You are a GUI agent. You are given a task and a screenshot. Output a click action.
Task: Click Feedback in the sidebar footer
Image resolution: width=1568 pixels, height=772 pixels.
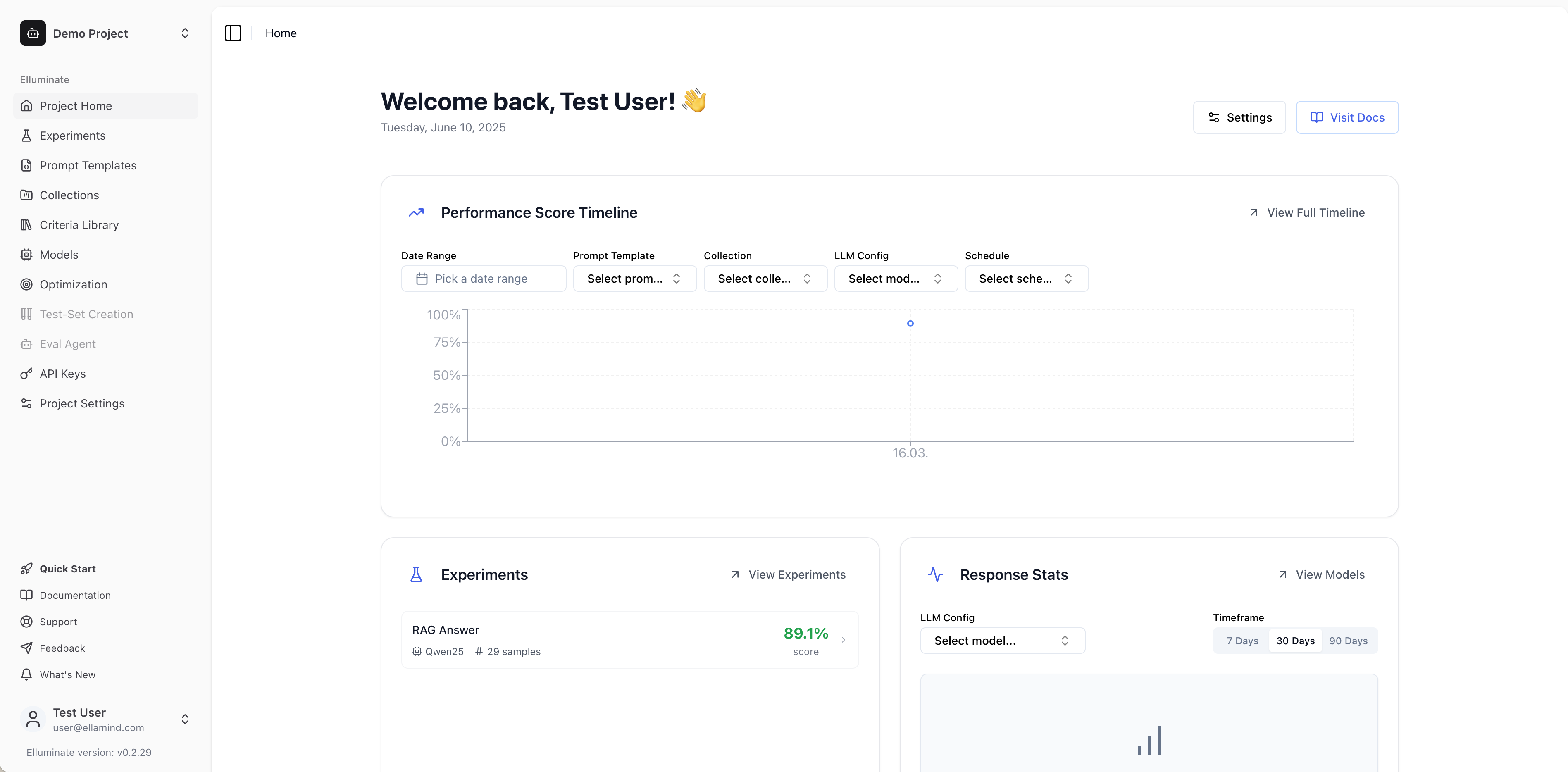(105, 648)
